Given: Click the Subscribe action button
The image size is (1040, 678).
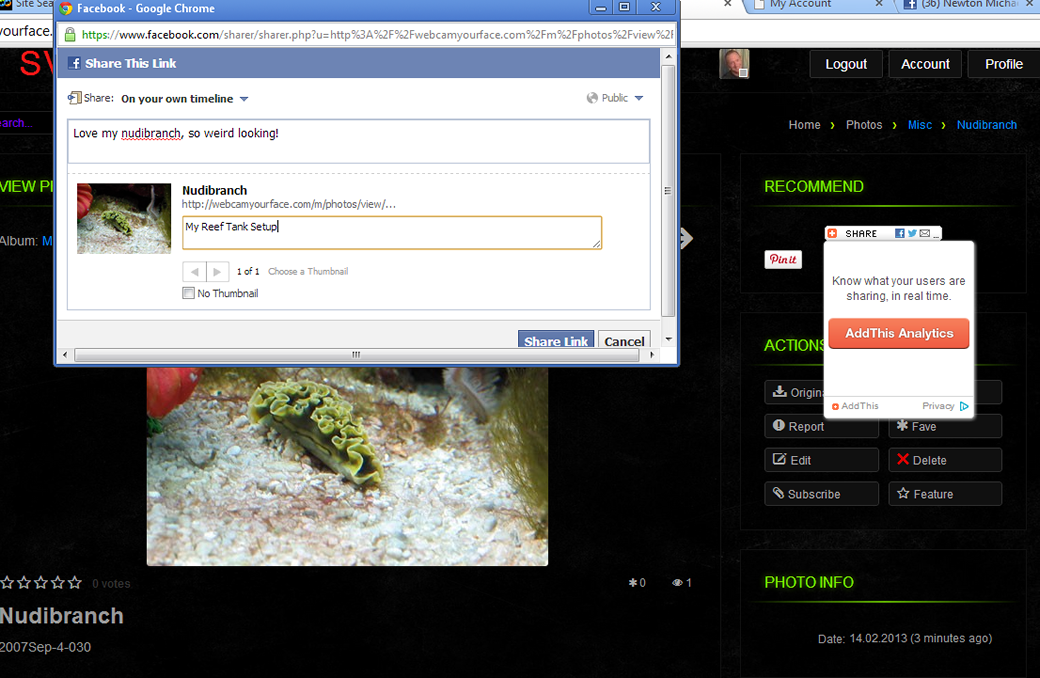Looking at the screenshot, I should coord(821,494).
